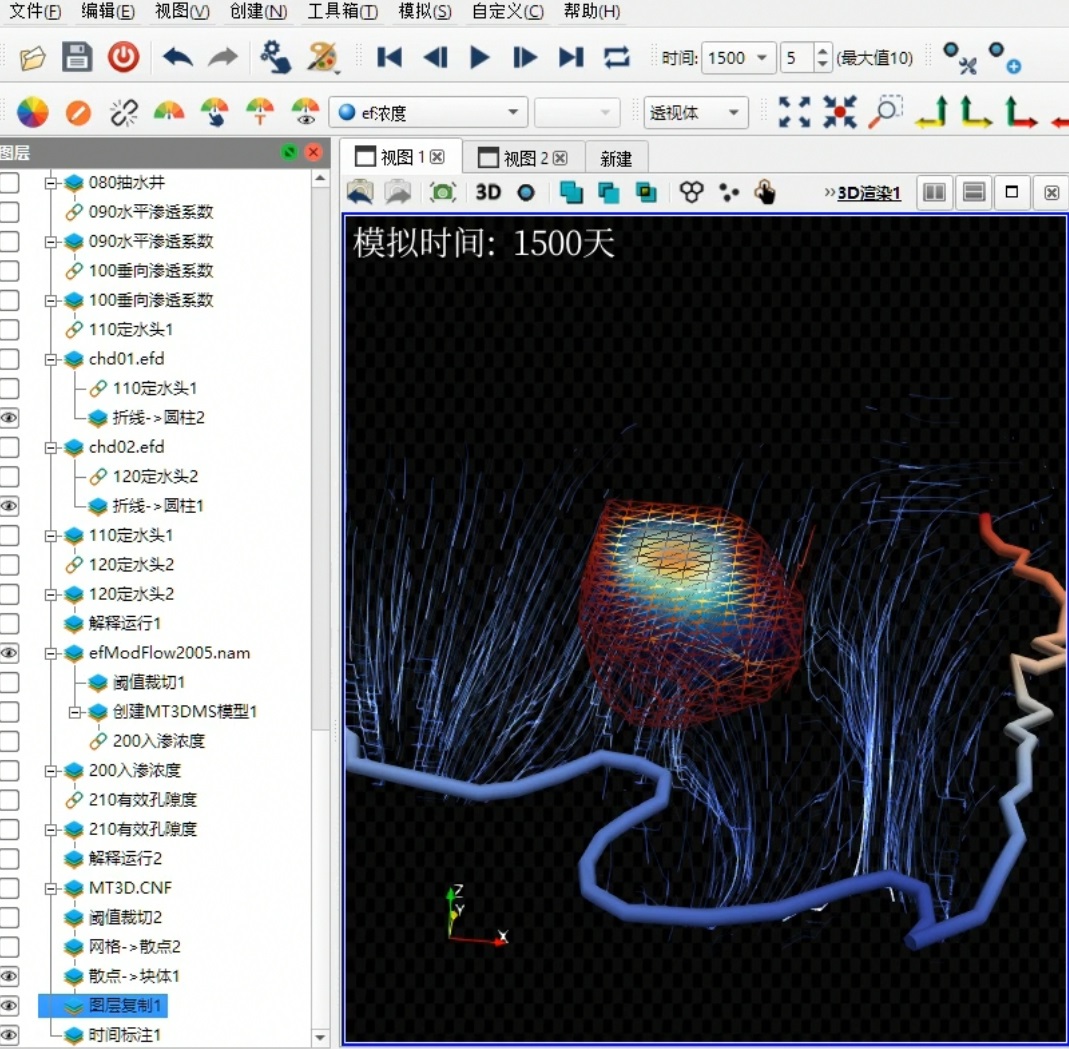Collapse the 210有效孔隙度 tree node
This screenshot has width=1069, height=1049.
click(x=50, y=830)
